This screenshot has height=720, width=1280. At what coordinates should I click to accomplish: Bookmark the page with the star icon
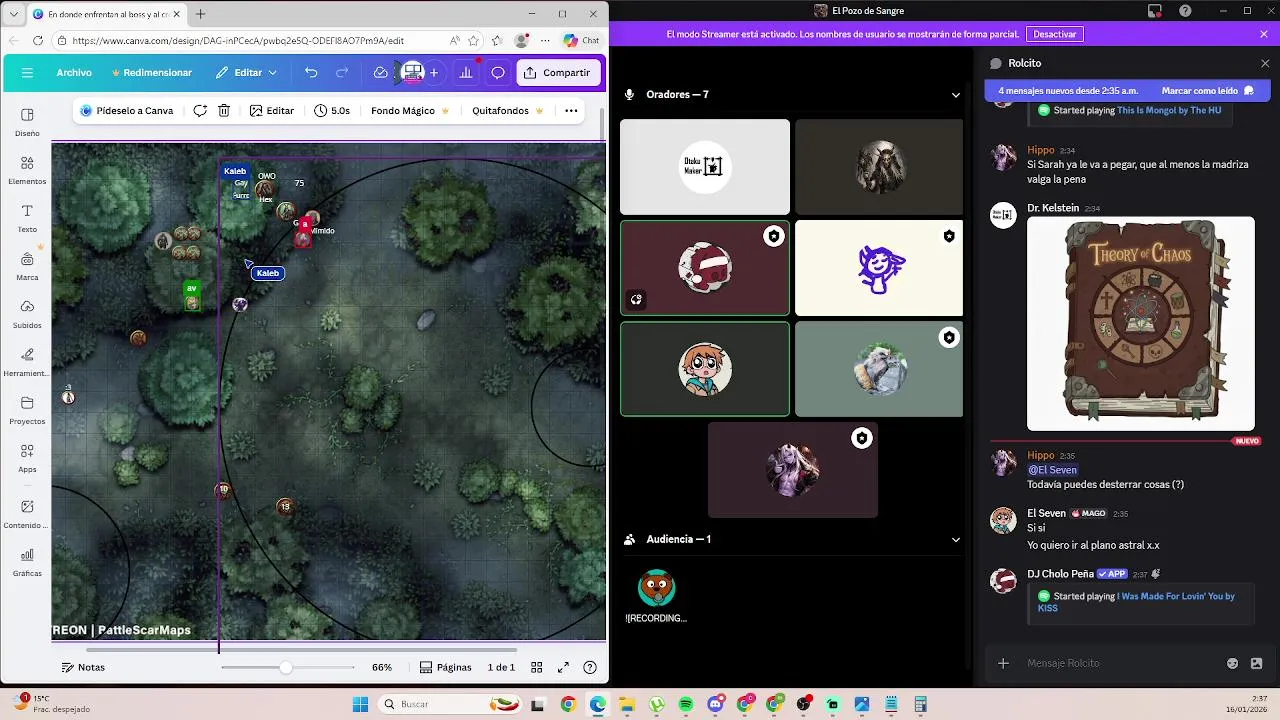pyautogui.click(x=474, y=41)
